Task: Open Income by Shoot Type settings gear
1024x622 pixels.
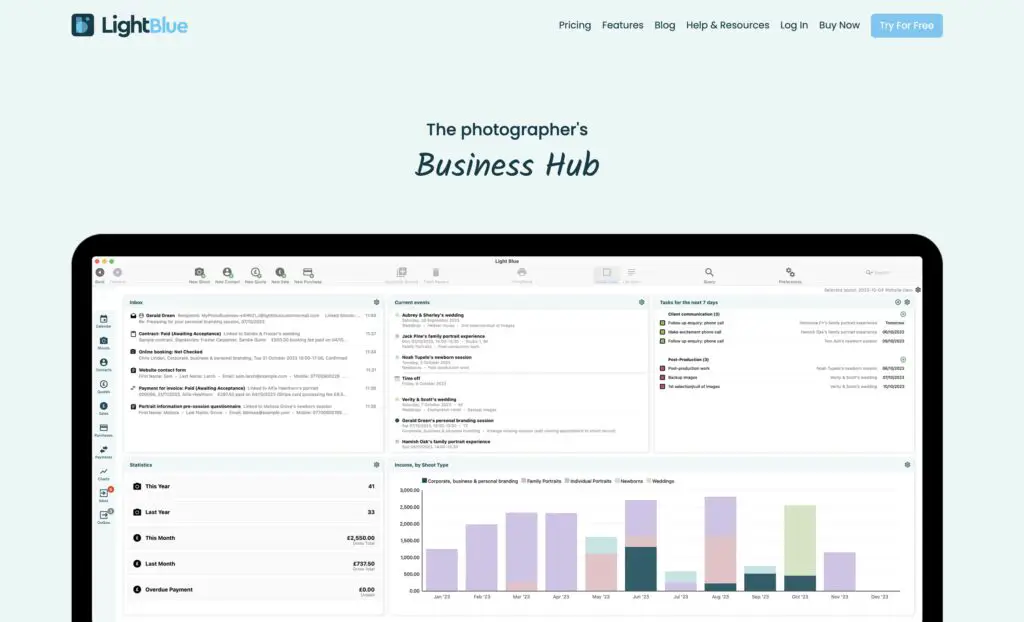Action: [x=907, y=465]
